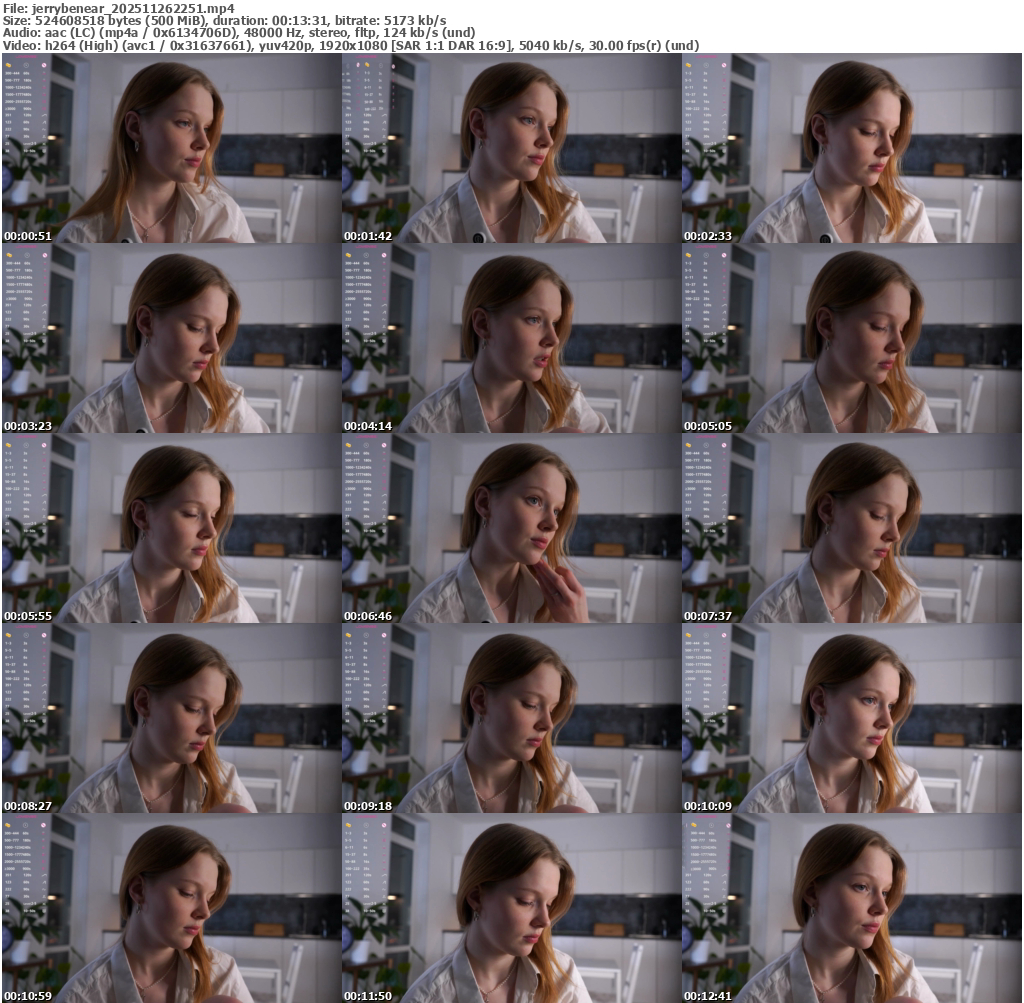
Task: View the thumbnail at 00:06:46
Action: [511, 528]
